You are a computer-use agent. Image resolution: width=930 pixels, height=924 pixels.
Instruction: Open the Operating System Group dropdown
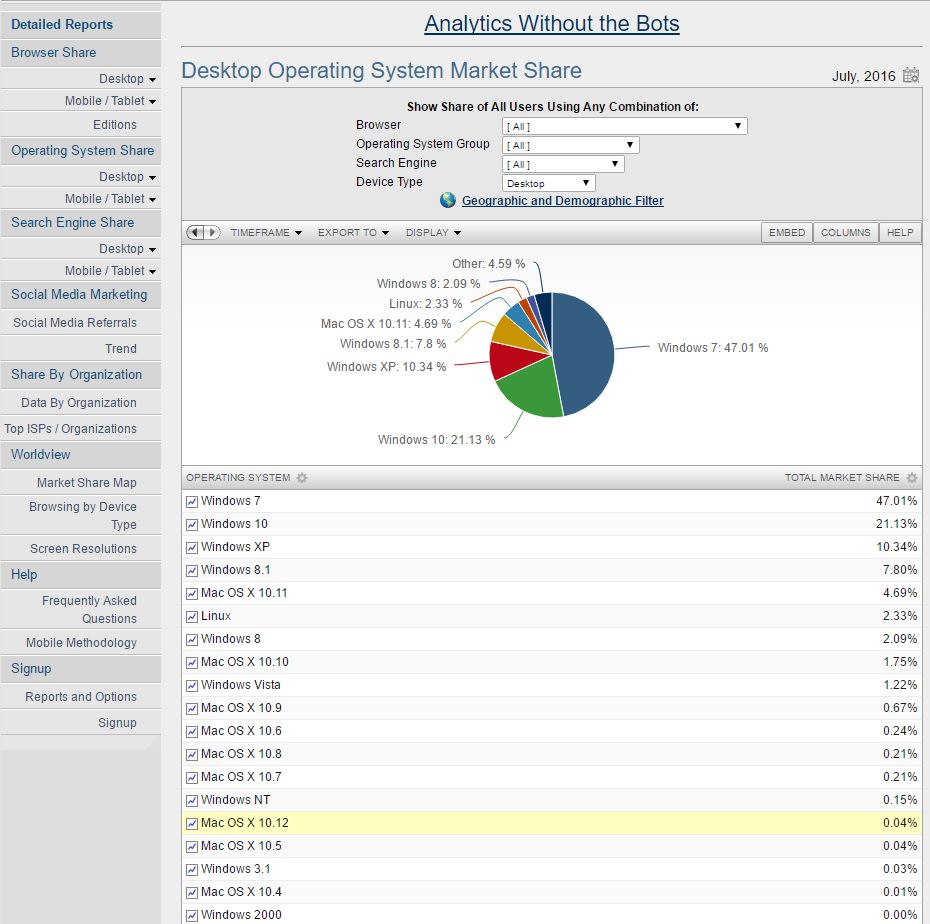click(571, 145)
